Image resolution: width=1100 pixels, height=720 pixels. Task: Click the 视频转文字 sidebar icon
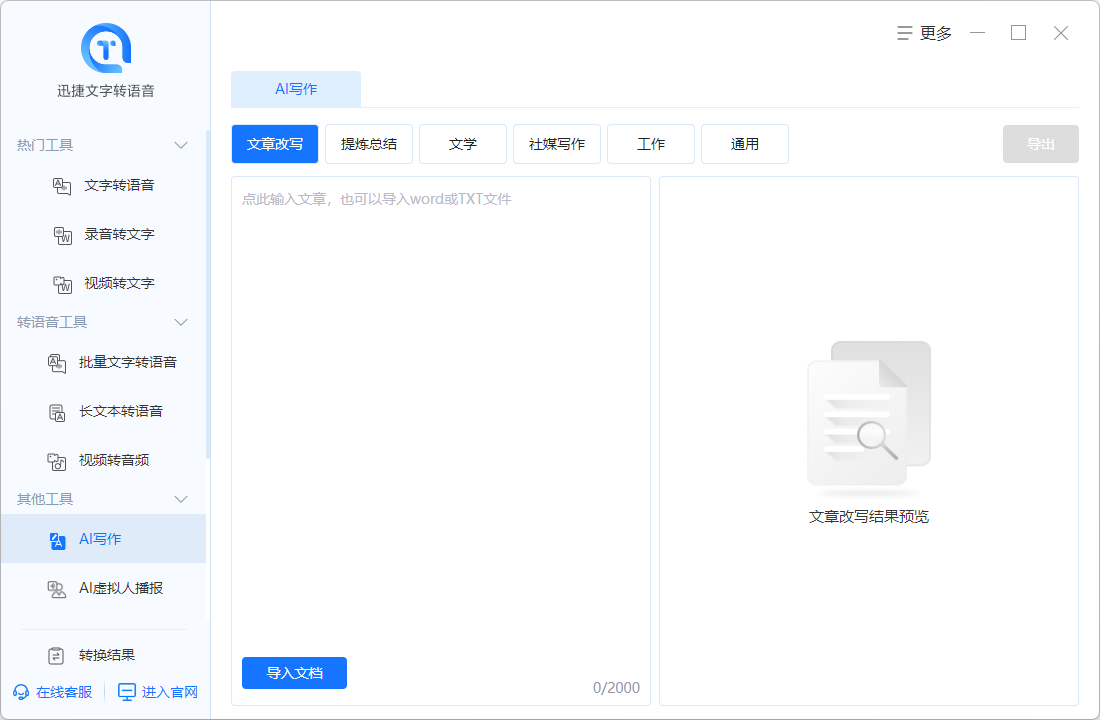tap(62, 284)
